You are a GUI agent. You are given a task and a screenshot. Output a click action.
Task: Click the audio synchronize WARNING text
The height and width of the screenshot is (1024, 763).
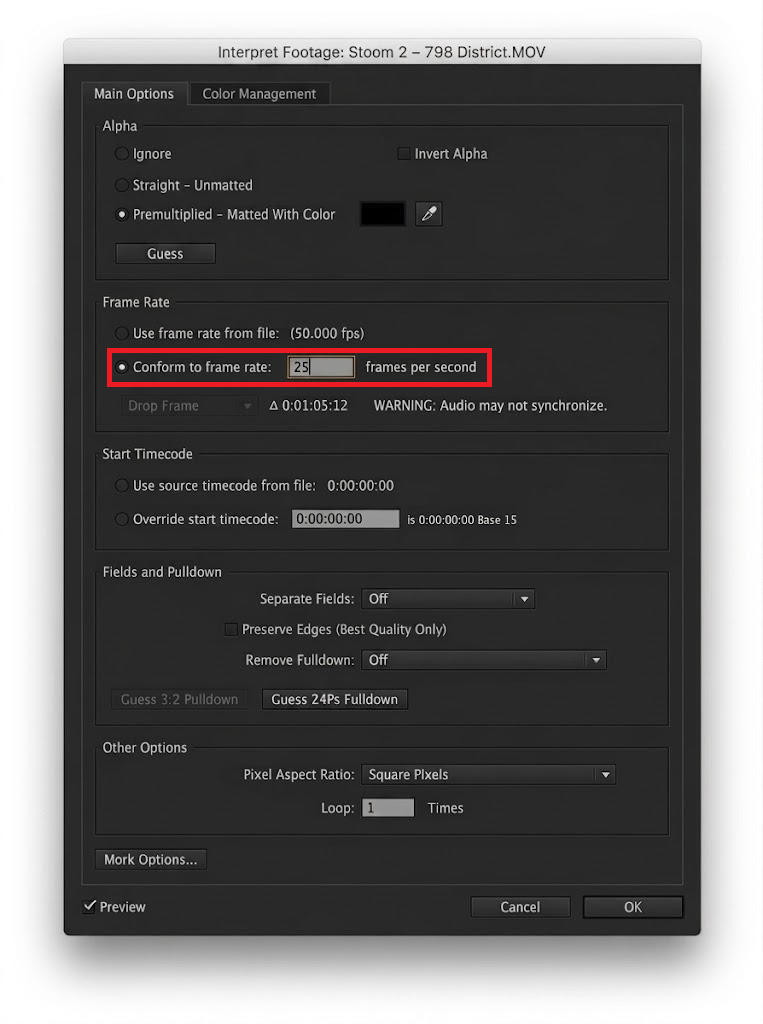pyautogui.click(x=491, y=406)
